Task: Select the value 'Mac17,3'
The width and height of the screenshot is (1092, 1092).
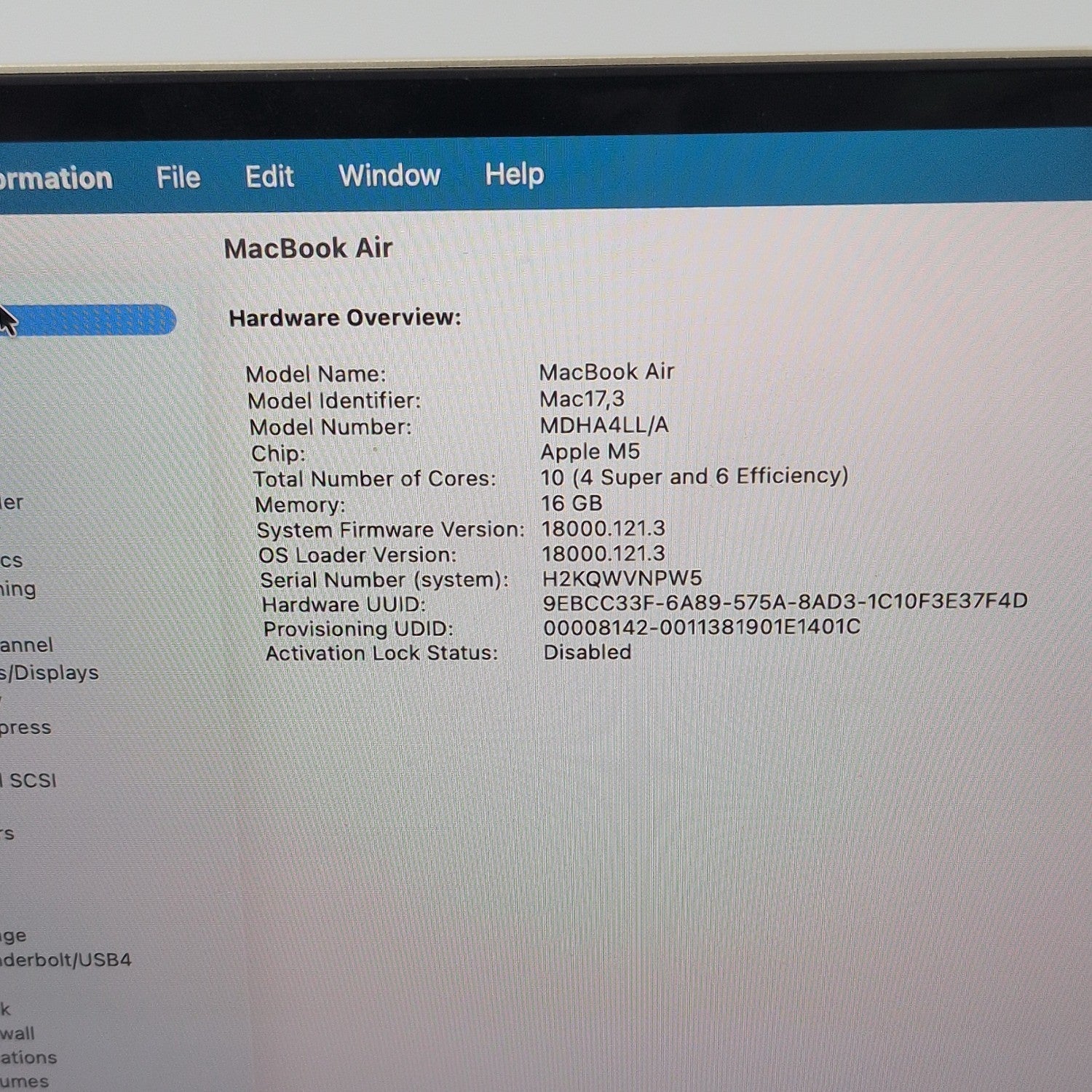Action: (582, 399)
